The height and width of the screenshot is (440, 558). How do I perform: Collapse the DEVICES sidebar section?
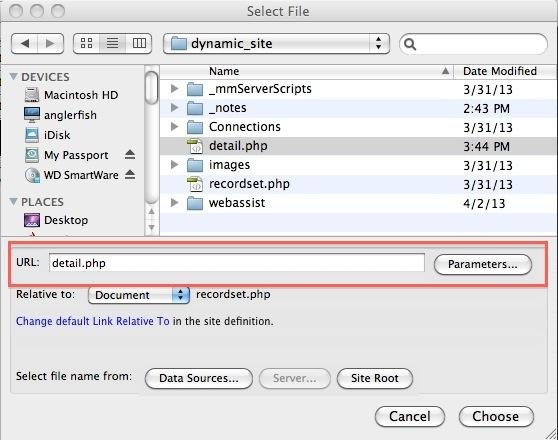(x=14, y=76)
